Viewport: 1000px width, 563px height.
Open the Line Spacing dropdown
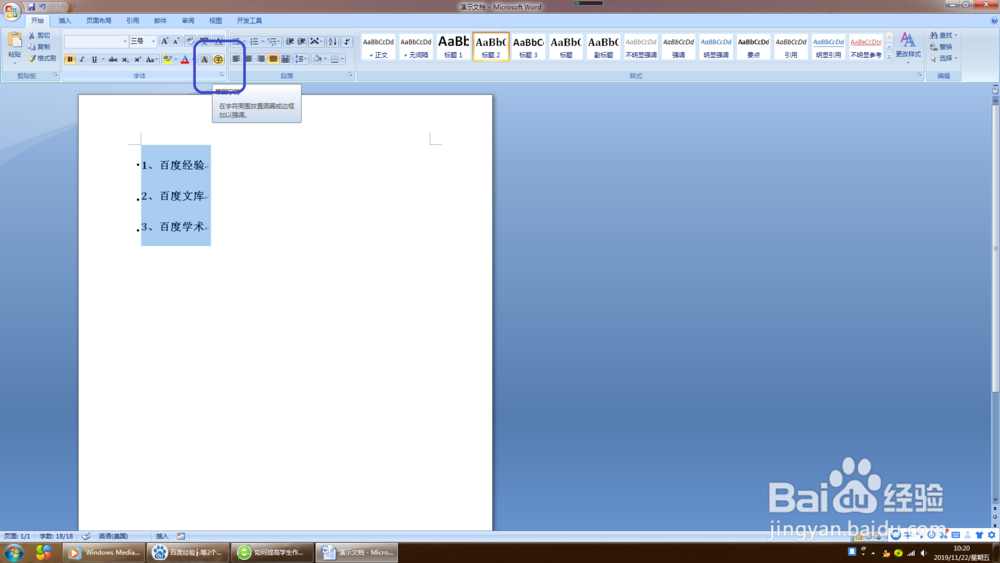(301, 59)
